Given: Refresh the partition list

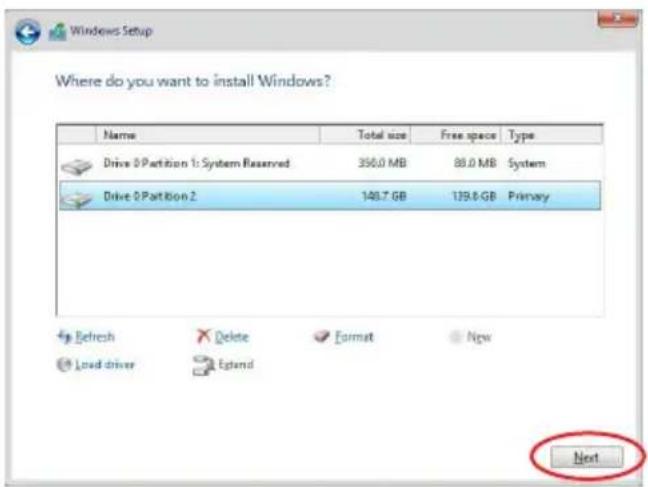Looking at the screenshot, I should tap(95, 337).
